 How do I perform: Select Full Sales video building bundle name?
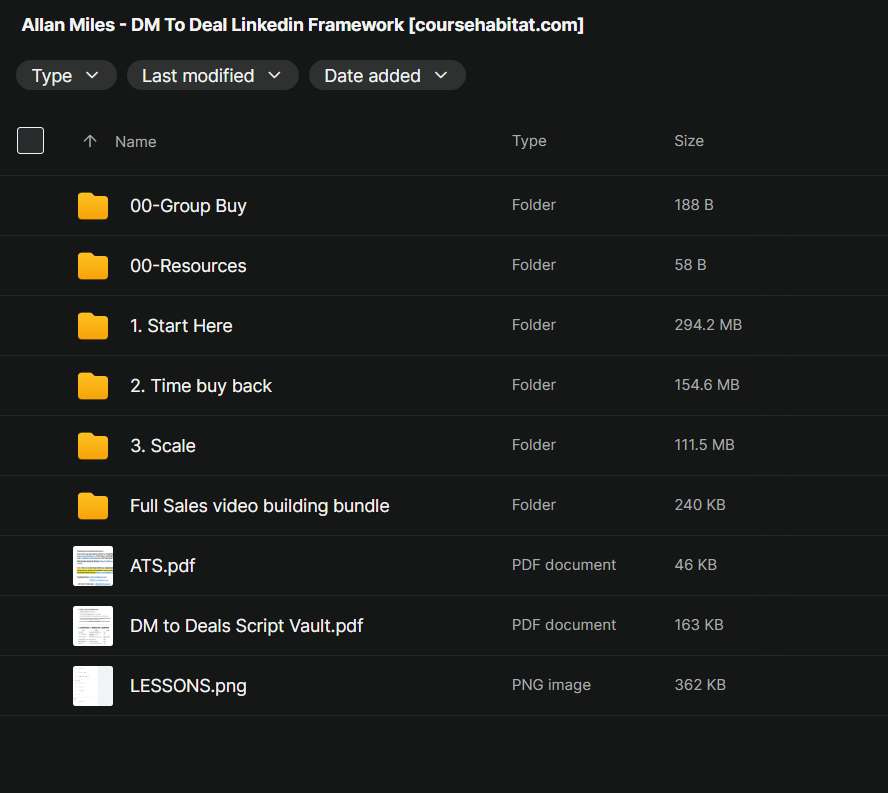click(259, 506)
